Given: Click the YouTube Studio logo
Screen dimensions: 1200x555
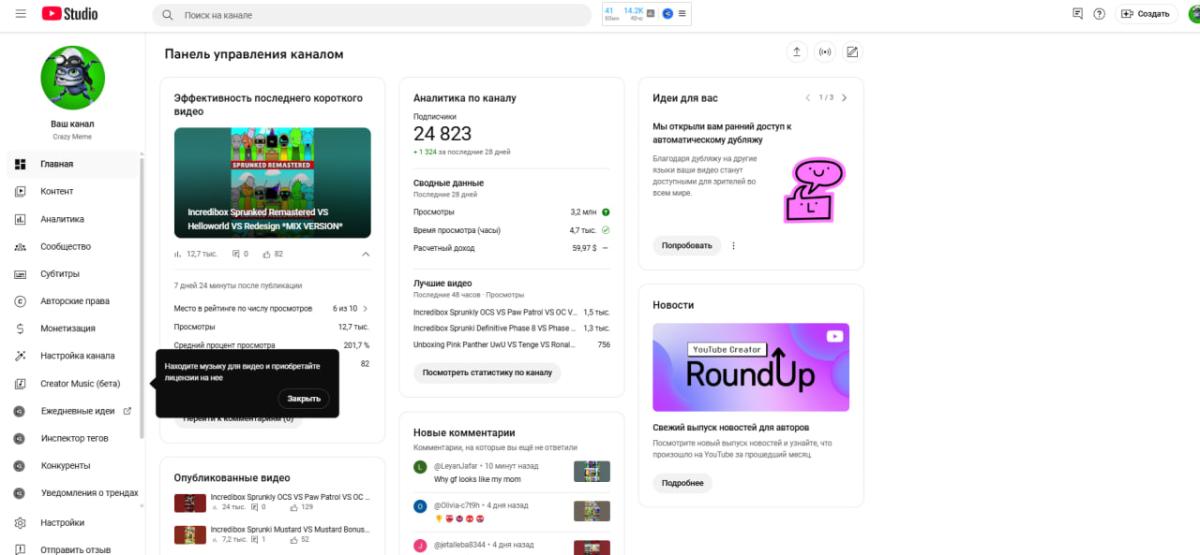Looking at the screenshot, I should pyautogui.click(x=70, y=14).
